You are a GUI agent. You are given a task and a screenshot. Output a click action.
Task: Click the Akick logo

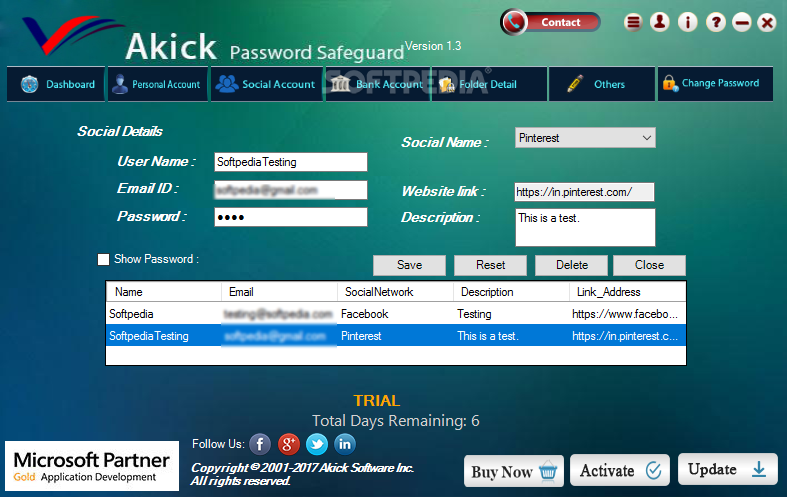[x=73, y=35]
